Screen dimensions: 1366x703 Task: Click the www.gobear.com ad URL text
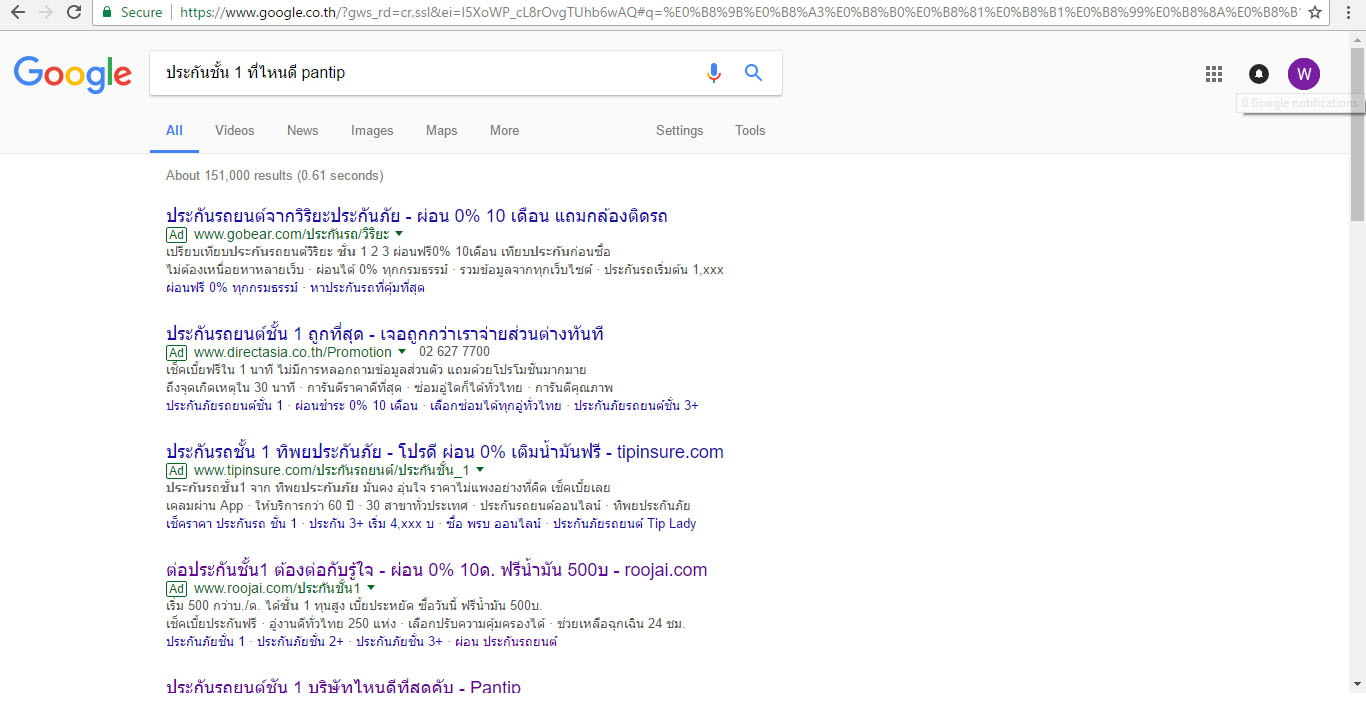click(291, 234)
